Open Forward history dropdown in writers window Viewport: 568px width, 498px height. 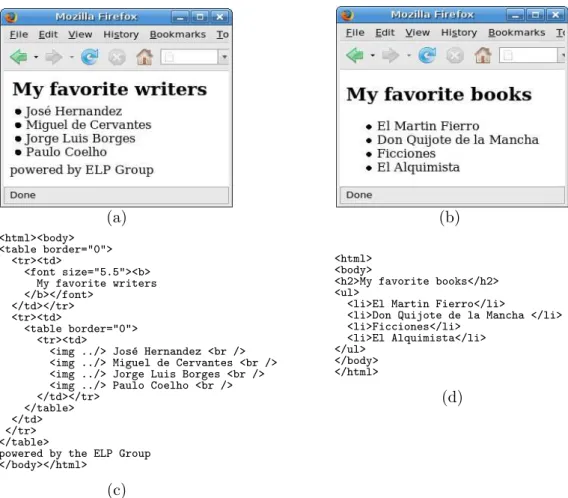71,57
